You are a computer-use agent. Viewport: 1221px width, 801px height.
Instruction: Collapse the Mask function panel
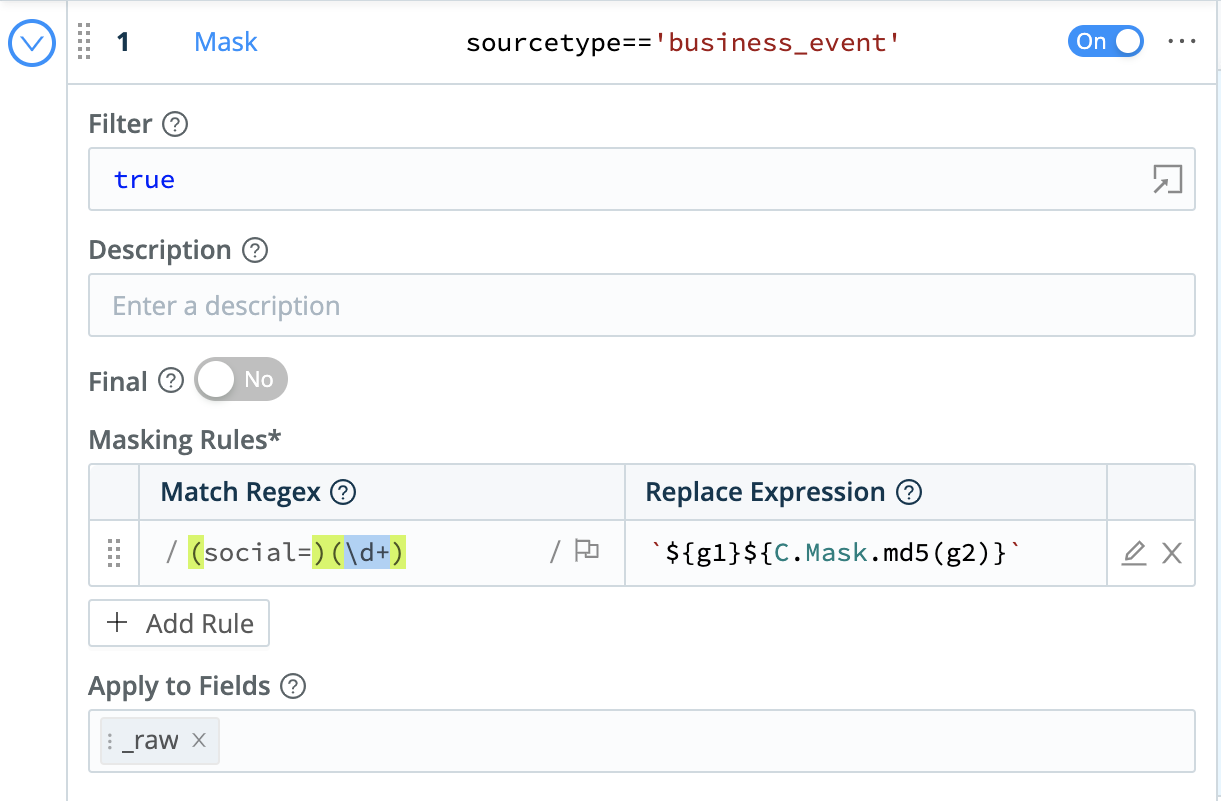click(31, 43)
